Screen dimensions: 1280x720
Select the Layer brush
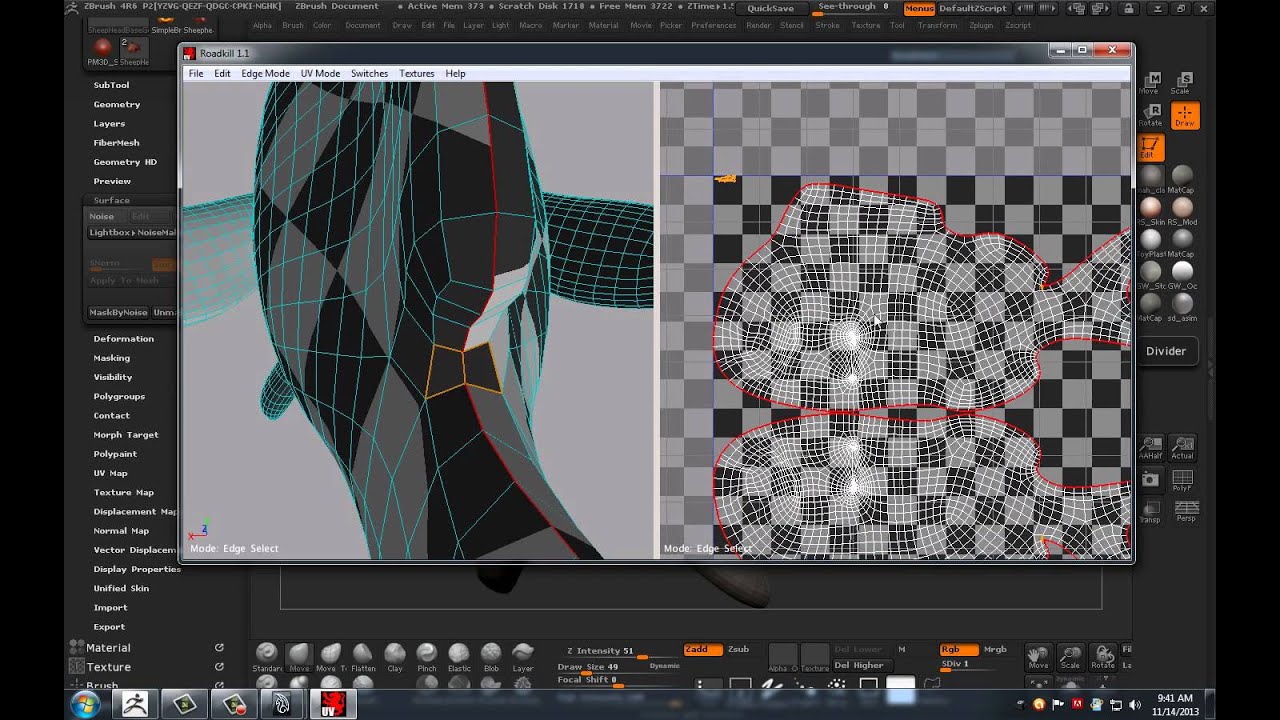[x=523, y=657]
